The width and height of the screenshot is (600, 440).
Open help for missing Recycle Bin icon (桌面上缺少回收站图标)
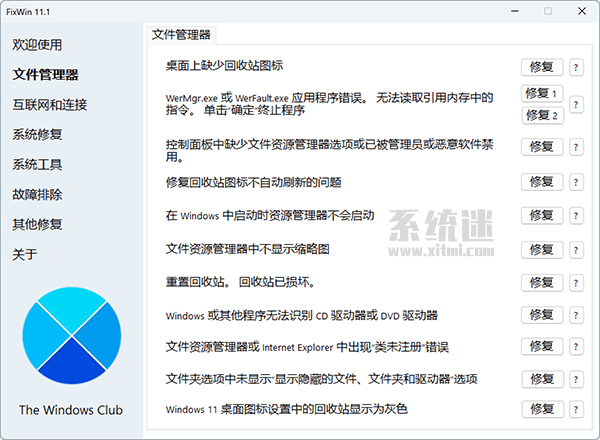click(x=576, y=67)
